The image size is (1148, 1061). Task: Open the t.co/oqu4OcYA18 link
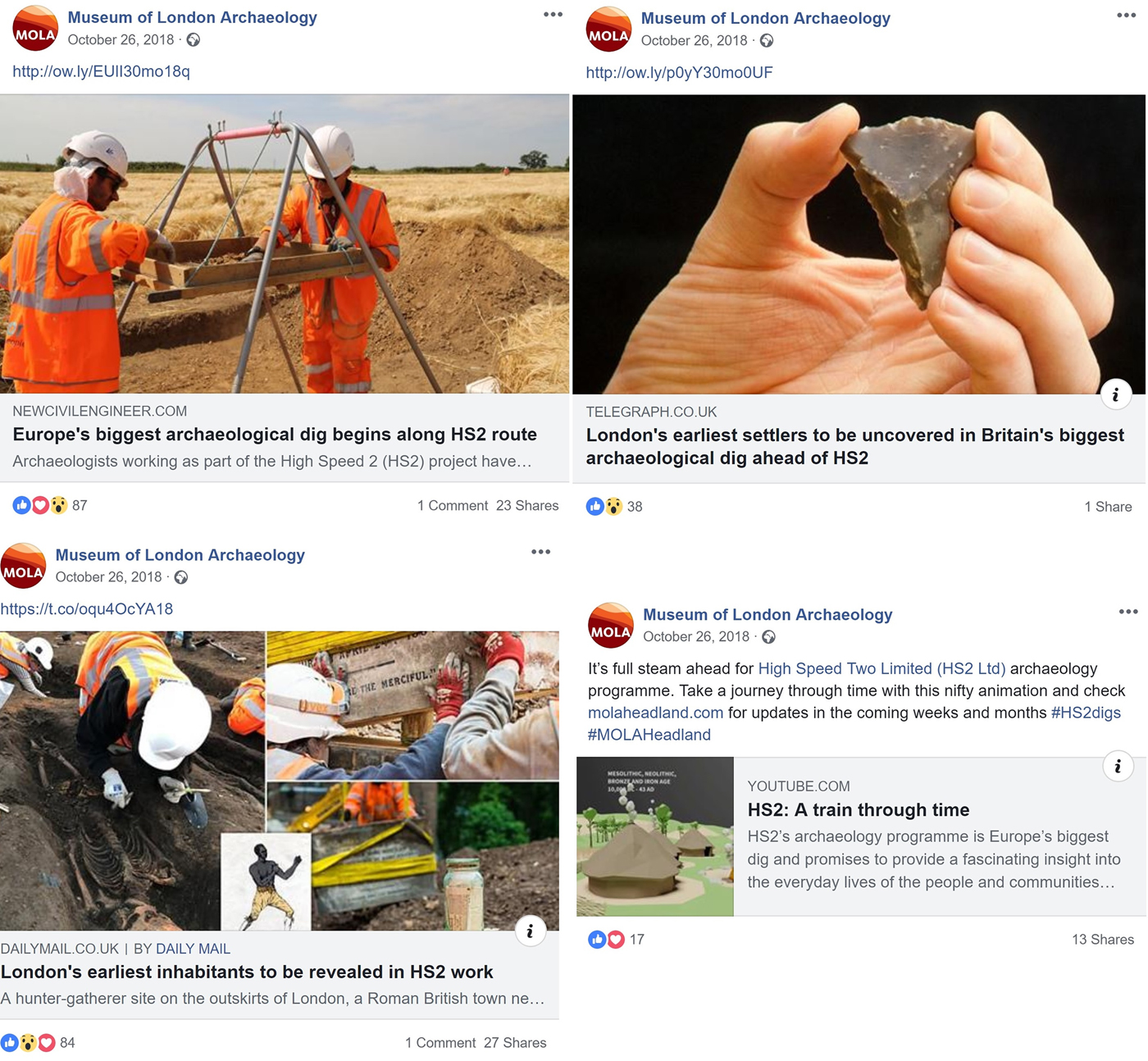(87, 609)
